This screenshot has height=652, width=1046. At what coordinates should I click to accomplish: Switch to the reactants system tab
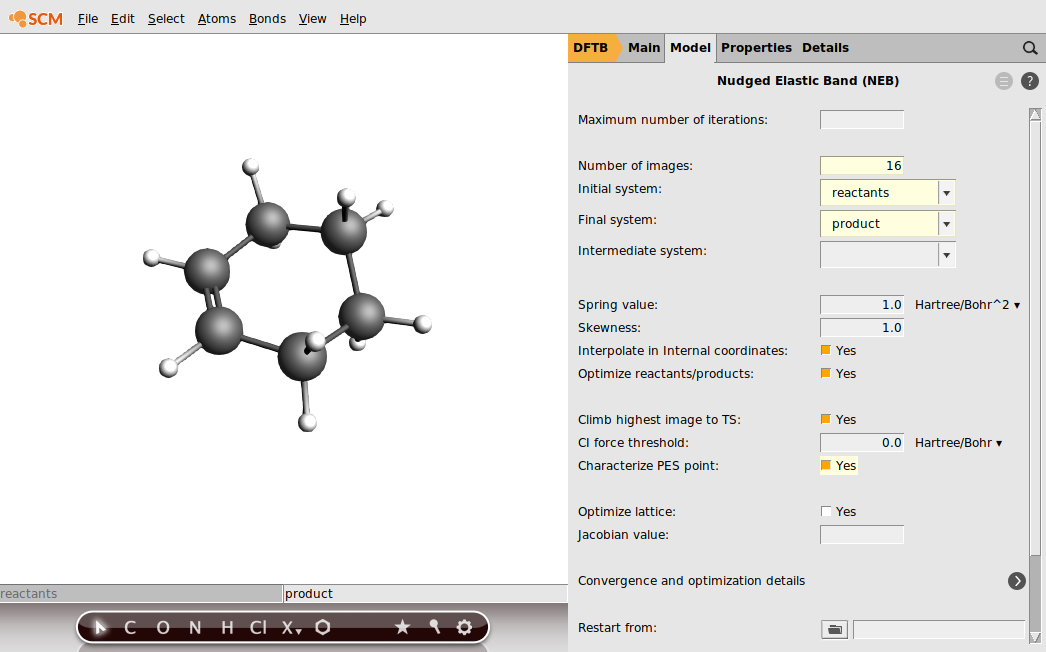point(141,593)
